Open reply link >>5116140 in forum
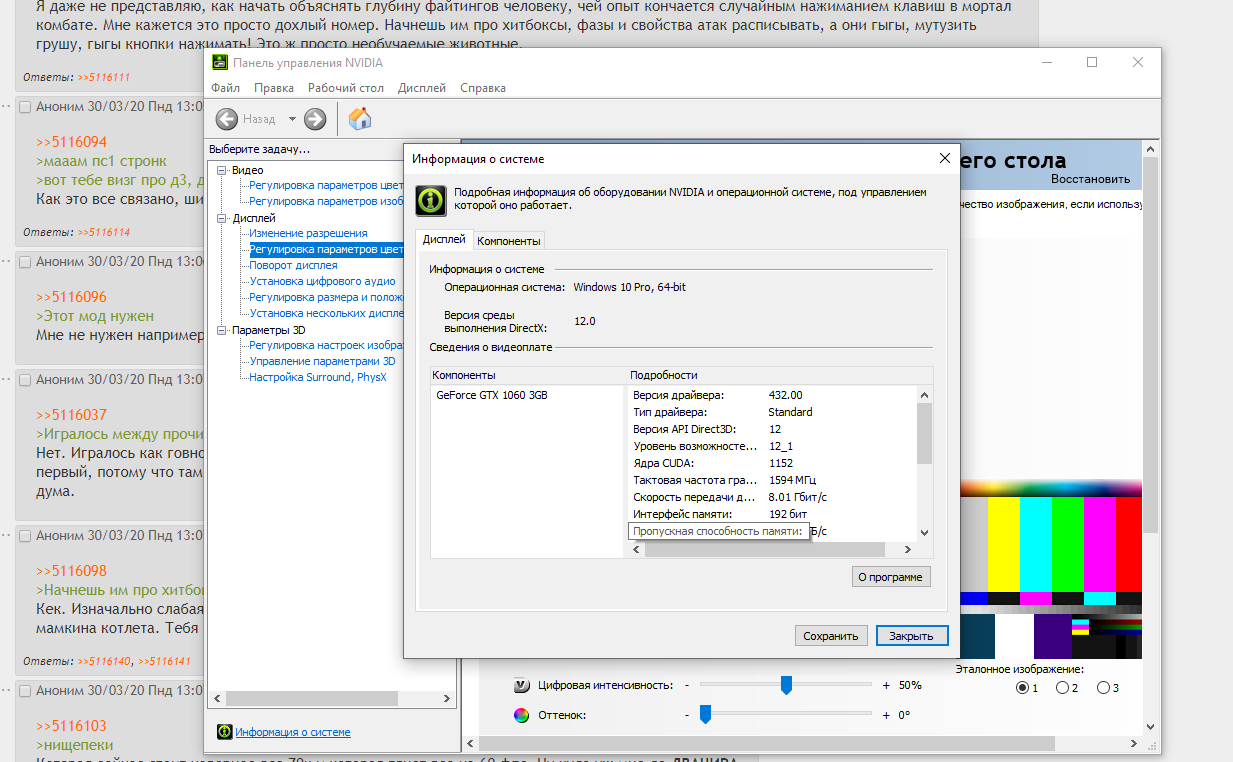 click(x=104, y=661)
